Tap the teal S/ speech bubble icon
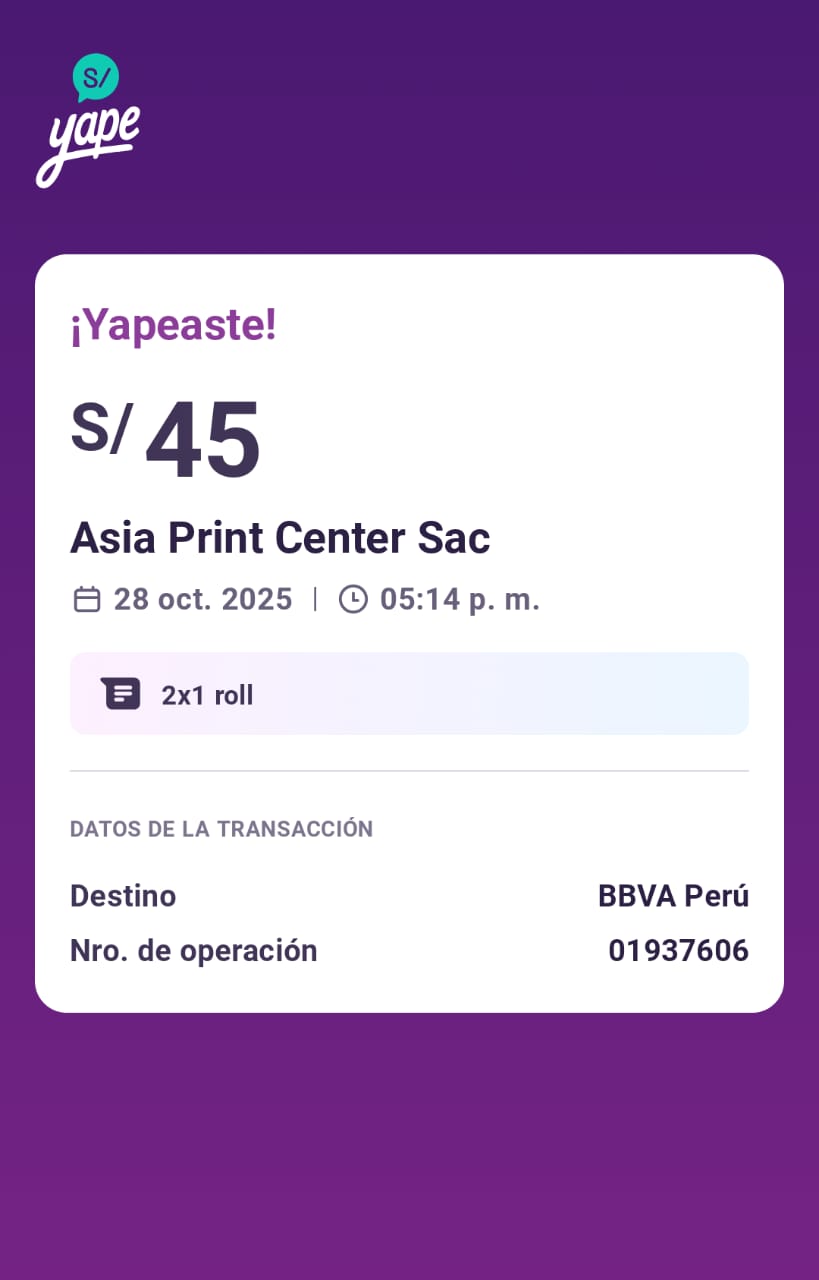Screen dimensions: 819x1280 coord(96,76)
